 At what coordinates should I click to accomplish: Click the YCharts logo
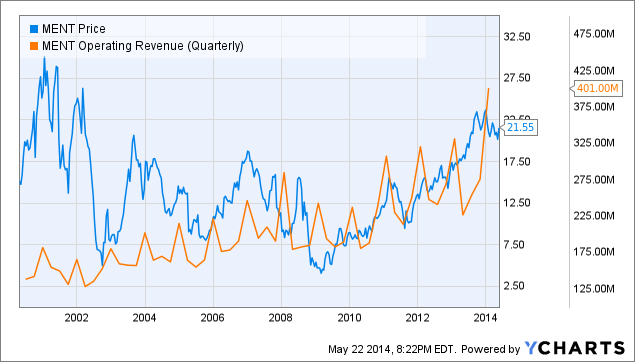pyautogui.click(x=575, y=348)
